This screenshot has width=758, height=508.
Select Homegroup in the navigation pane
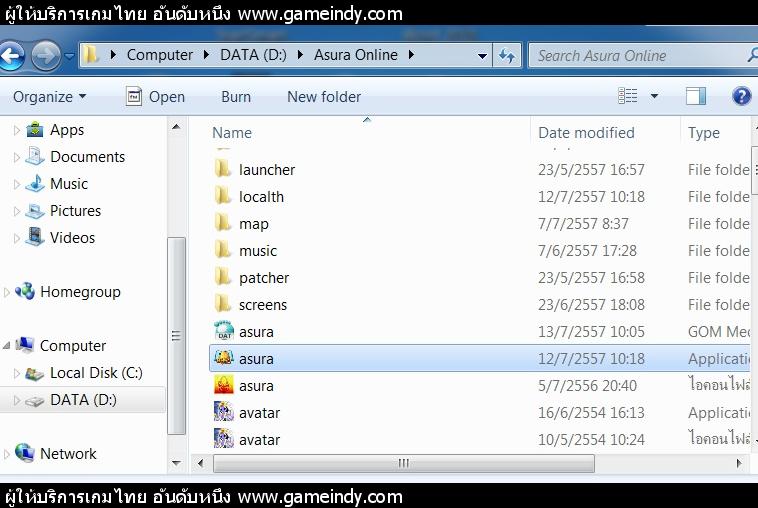click(80, 292)
